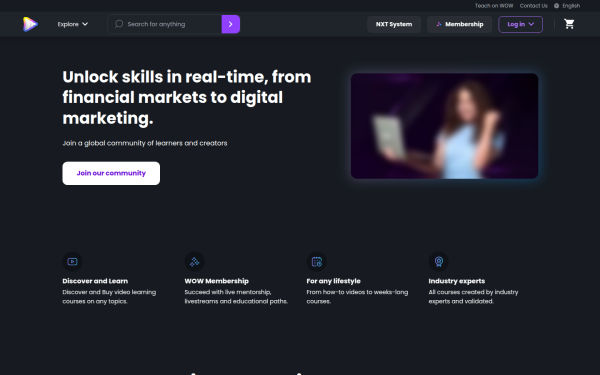This screenshot has height=375, width=600.
Task: Click Join our community button
Action: tap(111, 173)
